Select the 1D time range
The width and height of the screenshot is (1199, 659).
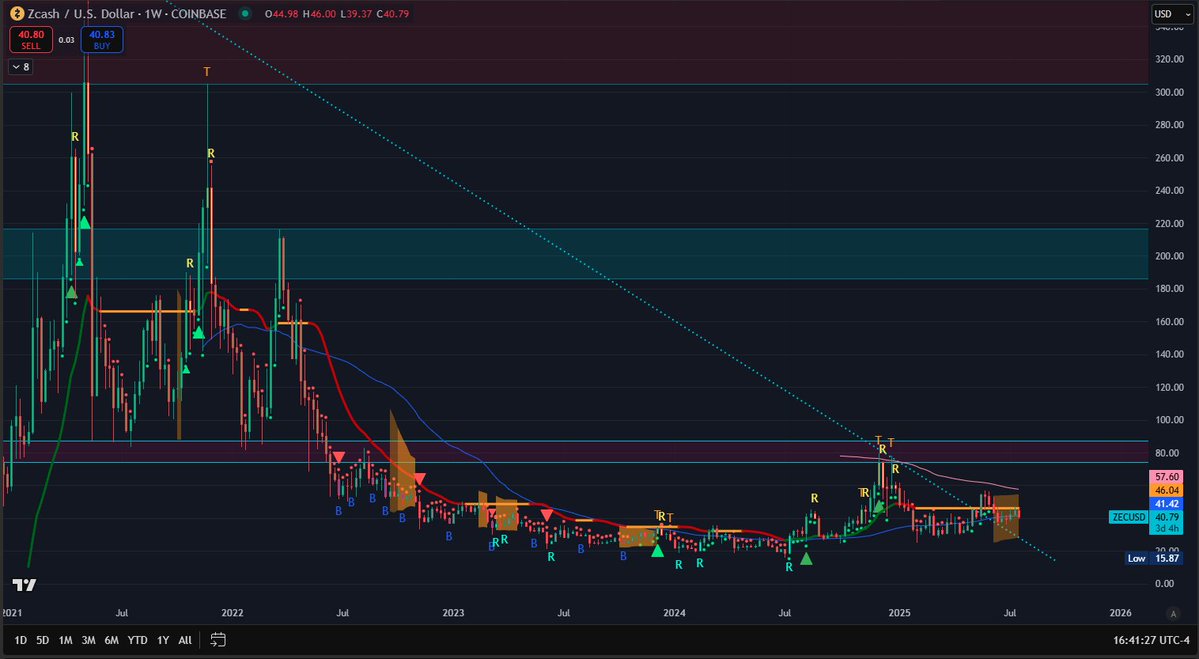pyautogui.click(x=21, y=640)
